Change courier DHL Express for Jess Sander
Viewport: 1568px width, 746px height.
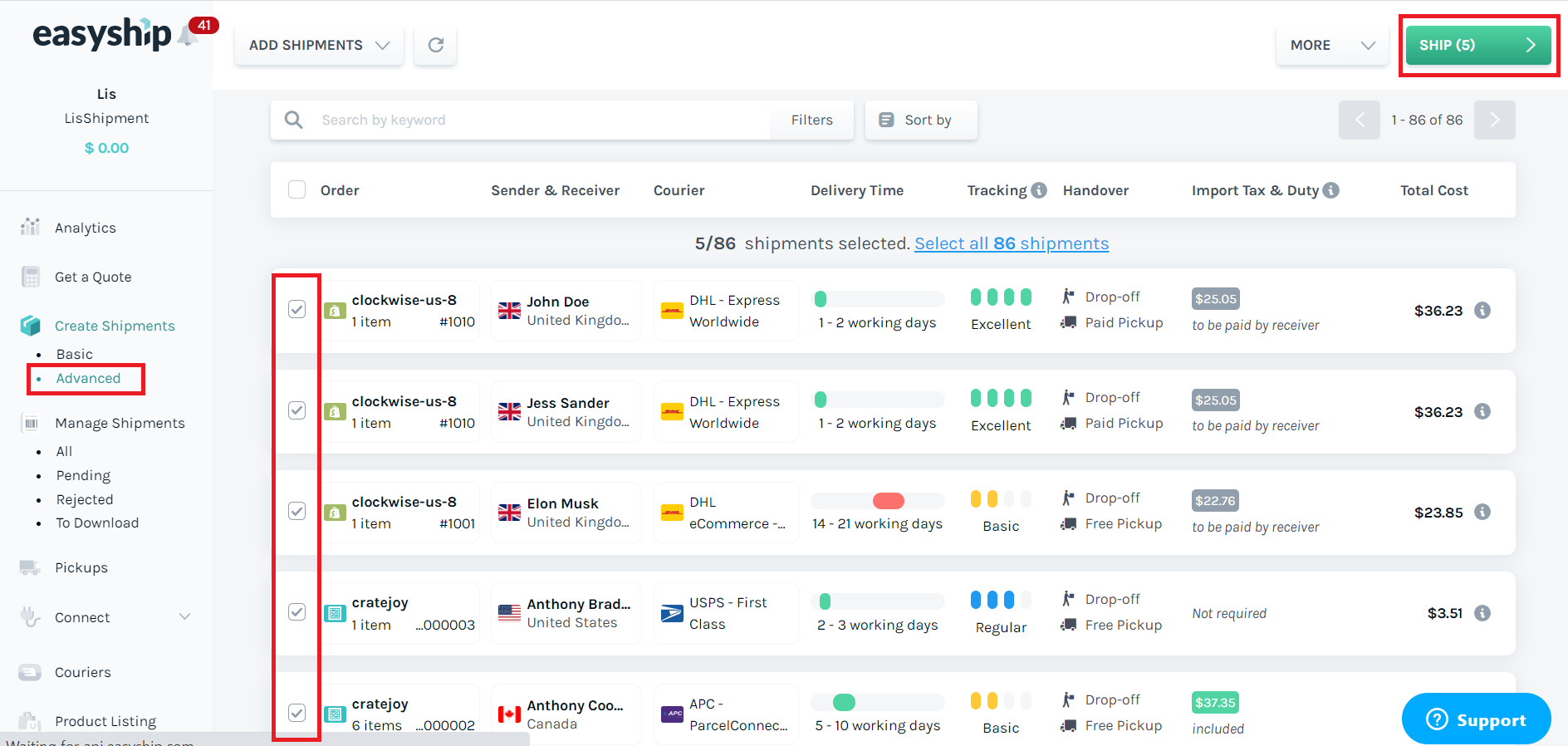(x=726, y=412)
